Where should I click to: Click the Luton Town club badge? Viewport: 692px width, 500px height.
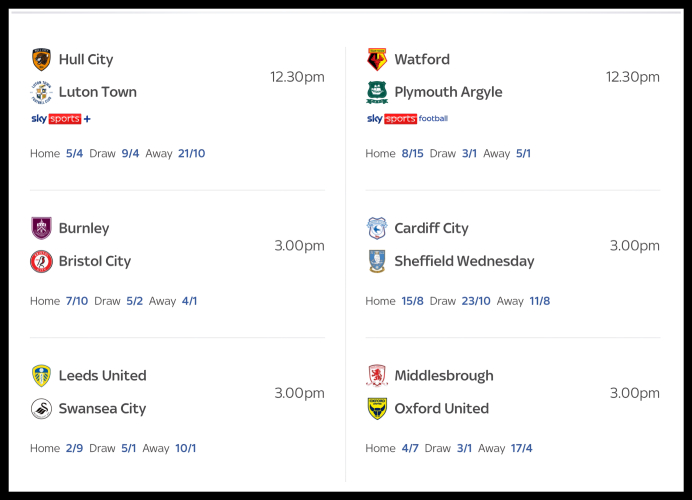coord(41,93)
